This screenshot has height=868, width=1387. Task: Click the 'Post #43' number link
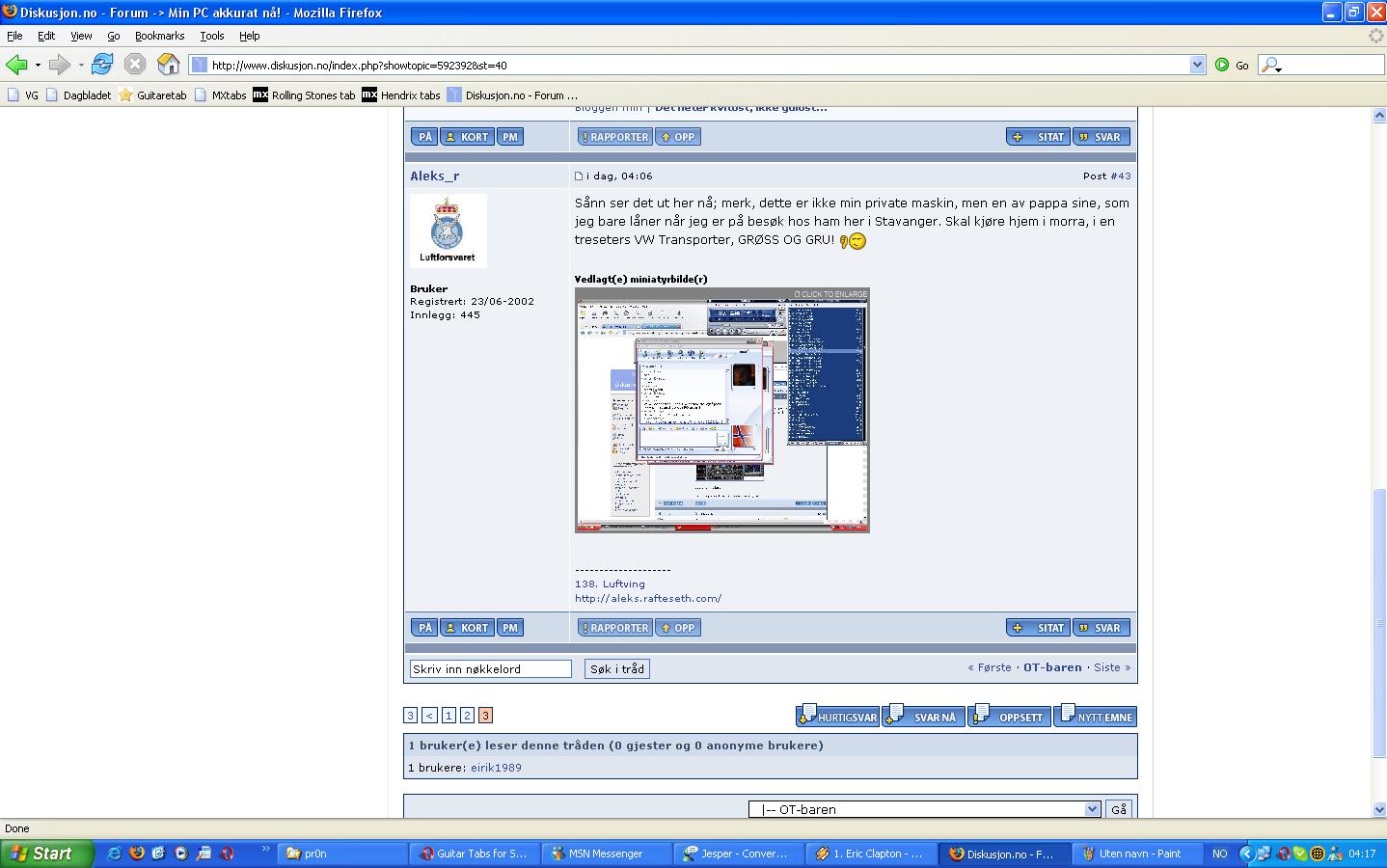tap(1121, 176)
